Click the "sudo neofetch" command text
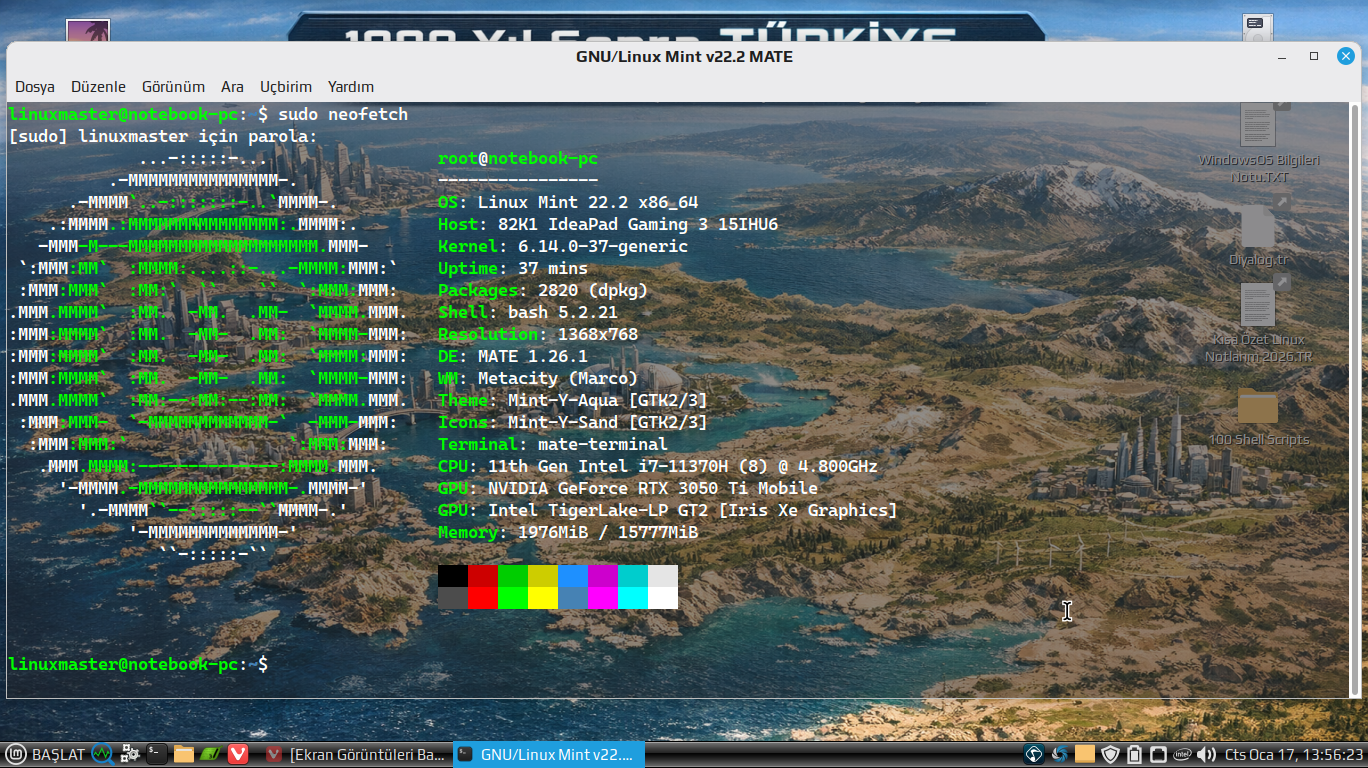 343,114
